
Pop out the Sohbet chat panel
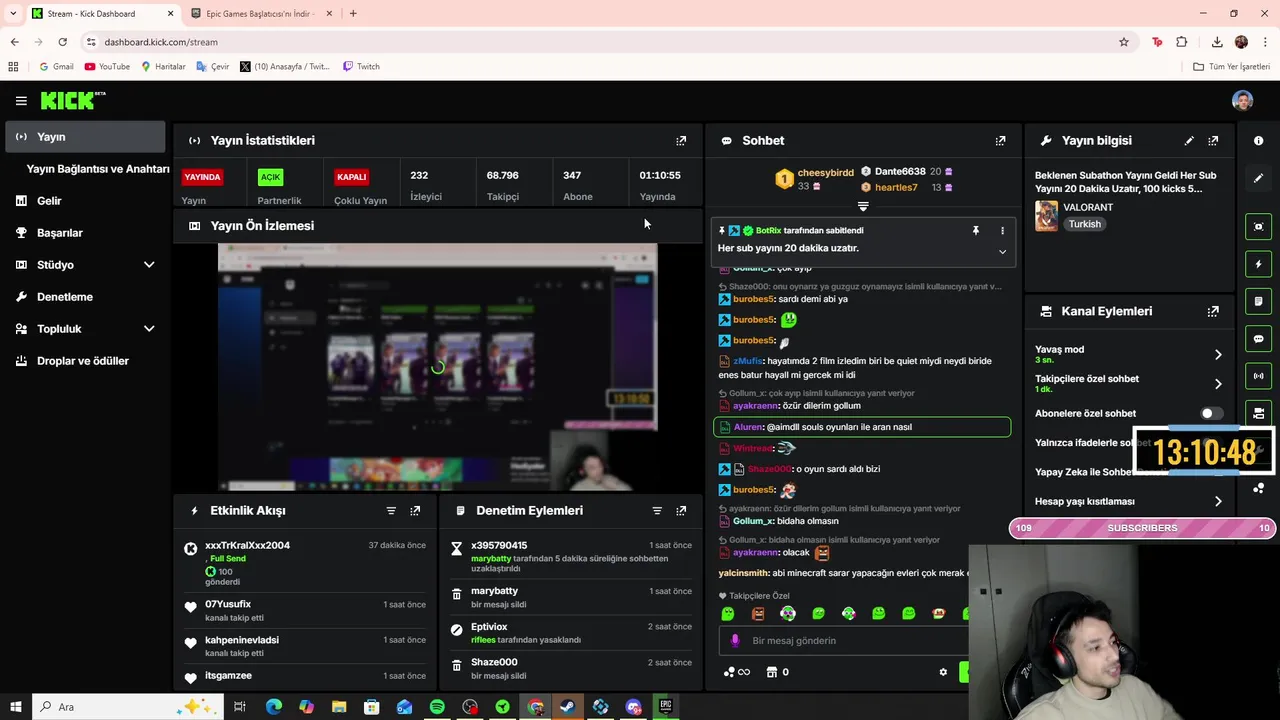click(1000, 141)
